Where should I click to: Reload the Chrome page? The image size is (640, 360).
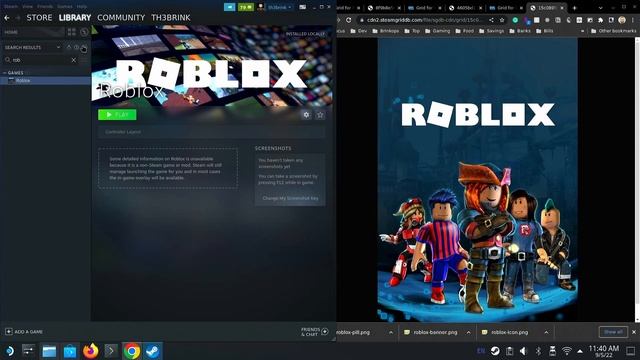348,20
